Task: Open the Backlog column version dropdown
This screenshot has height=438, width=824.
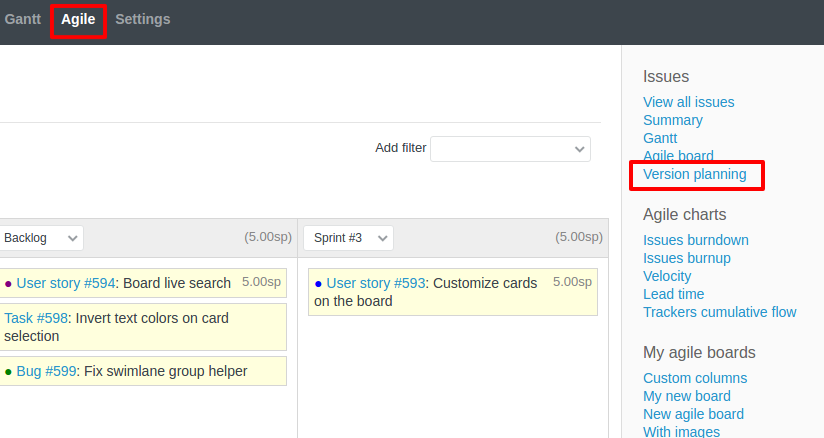Action: [41, 238]
